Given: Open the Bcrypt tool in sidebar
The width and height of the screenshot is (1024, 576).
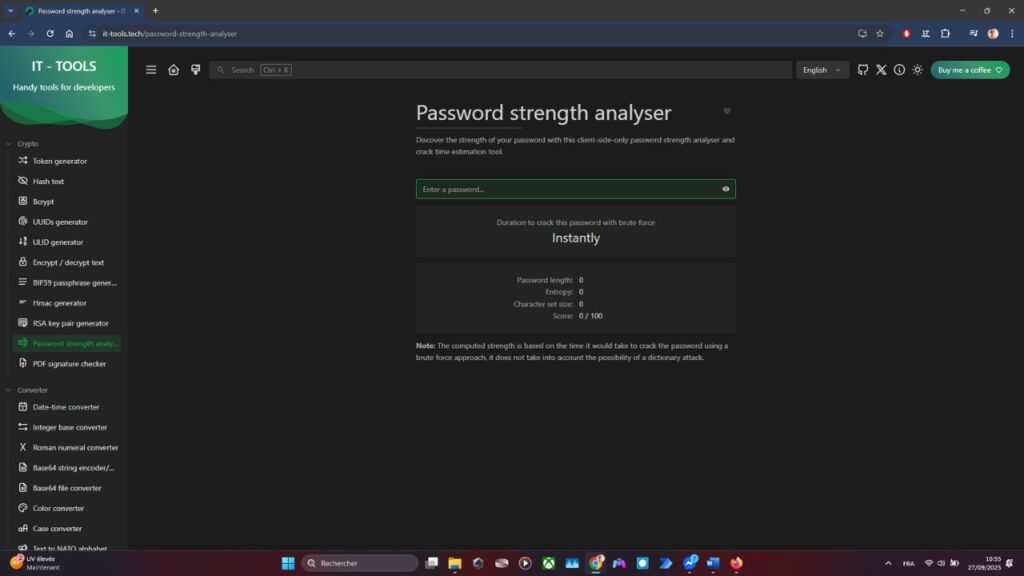Looking at the screenshot, I should 43,201.
